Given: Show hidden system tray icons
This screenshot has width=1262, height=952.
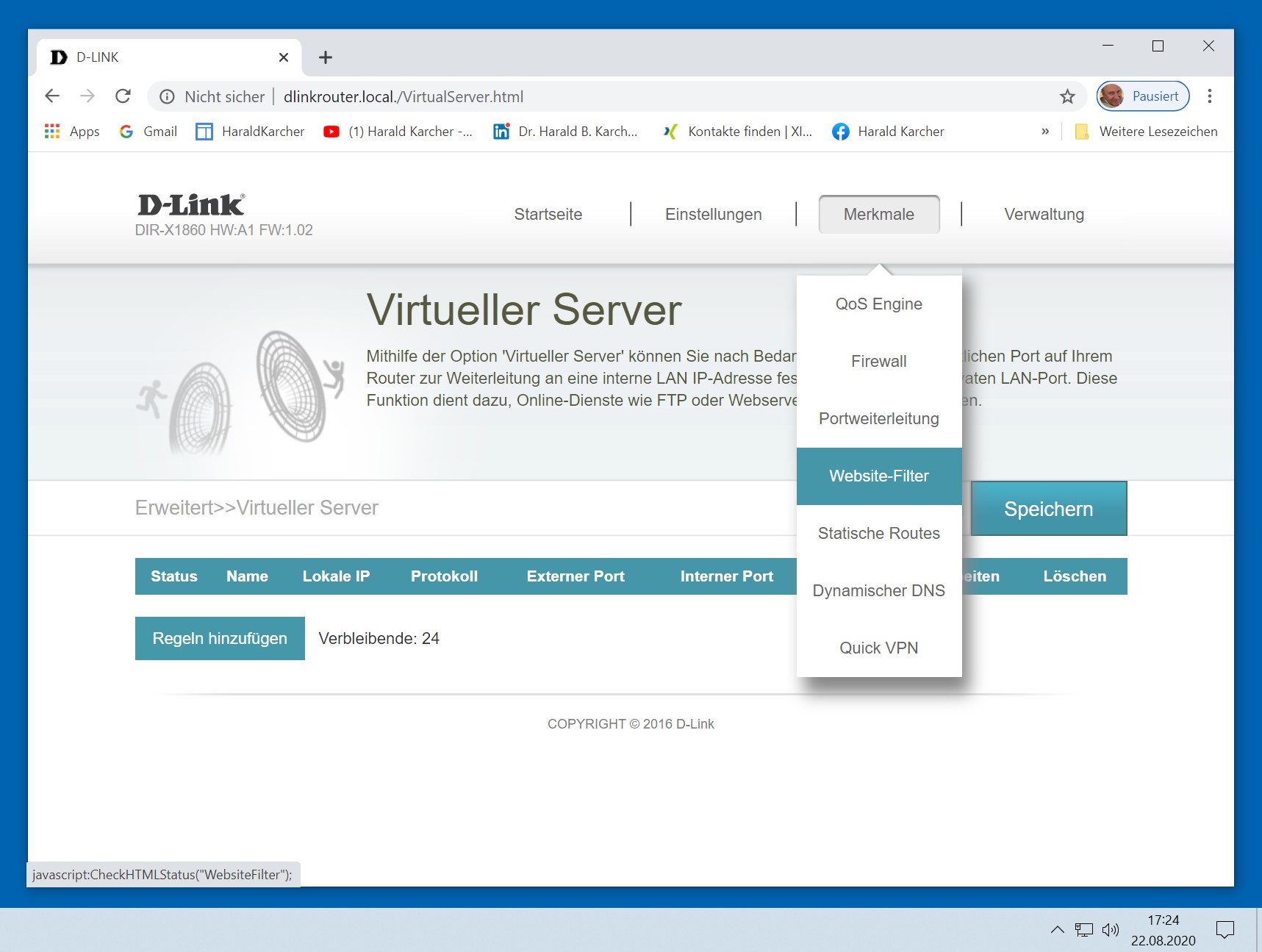Looking at the screenshot, I should pyautogui.click(x=1057, y=930).
